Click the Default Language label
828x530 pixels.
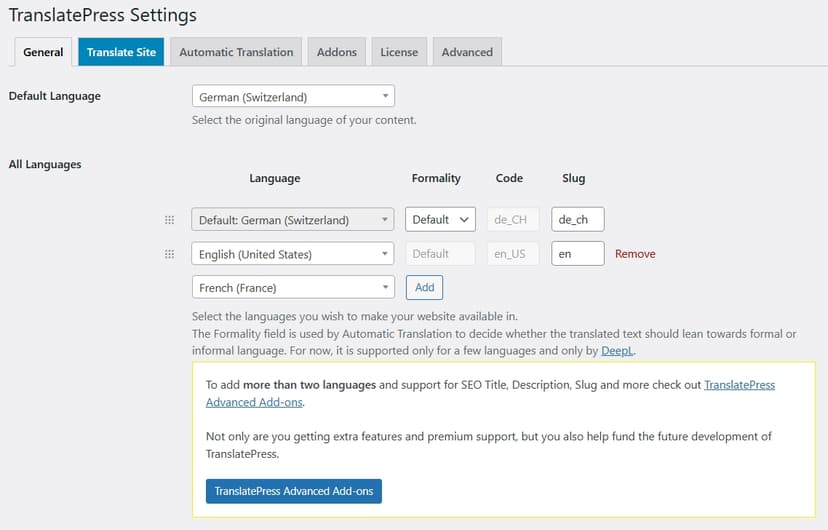click(x=54, y=96)
